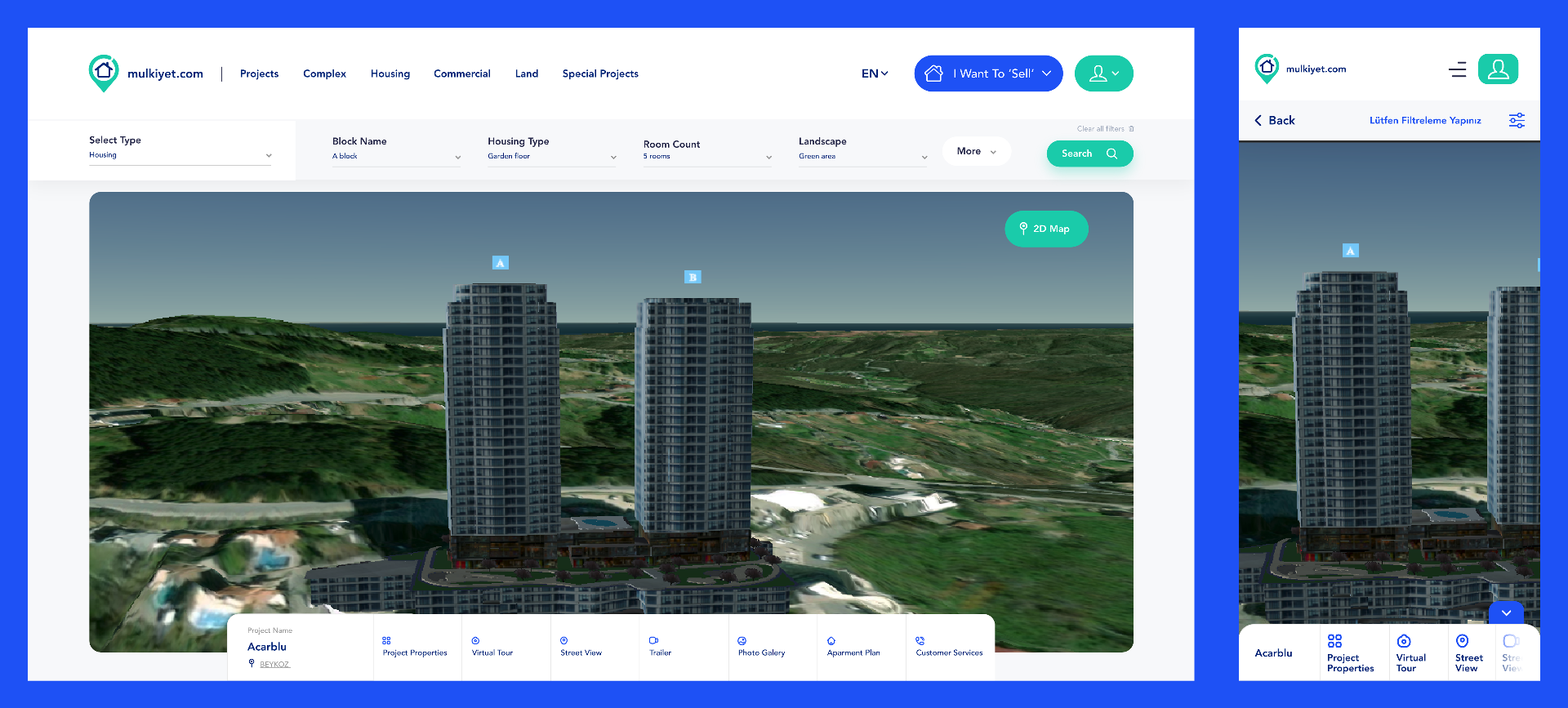
Task: Collapse mobile bottom panel with blue chevron
Action: (1506, 612)
